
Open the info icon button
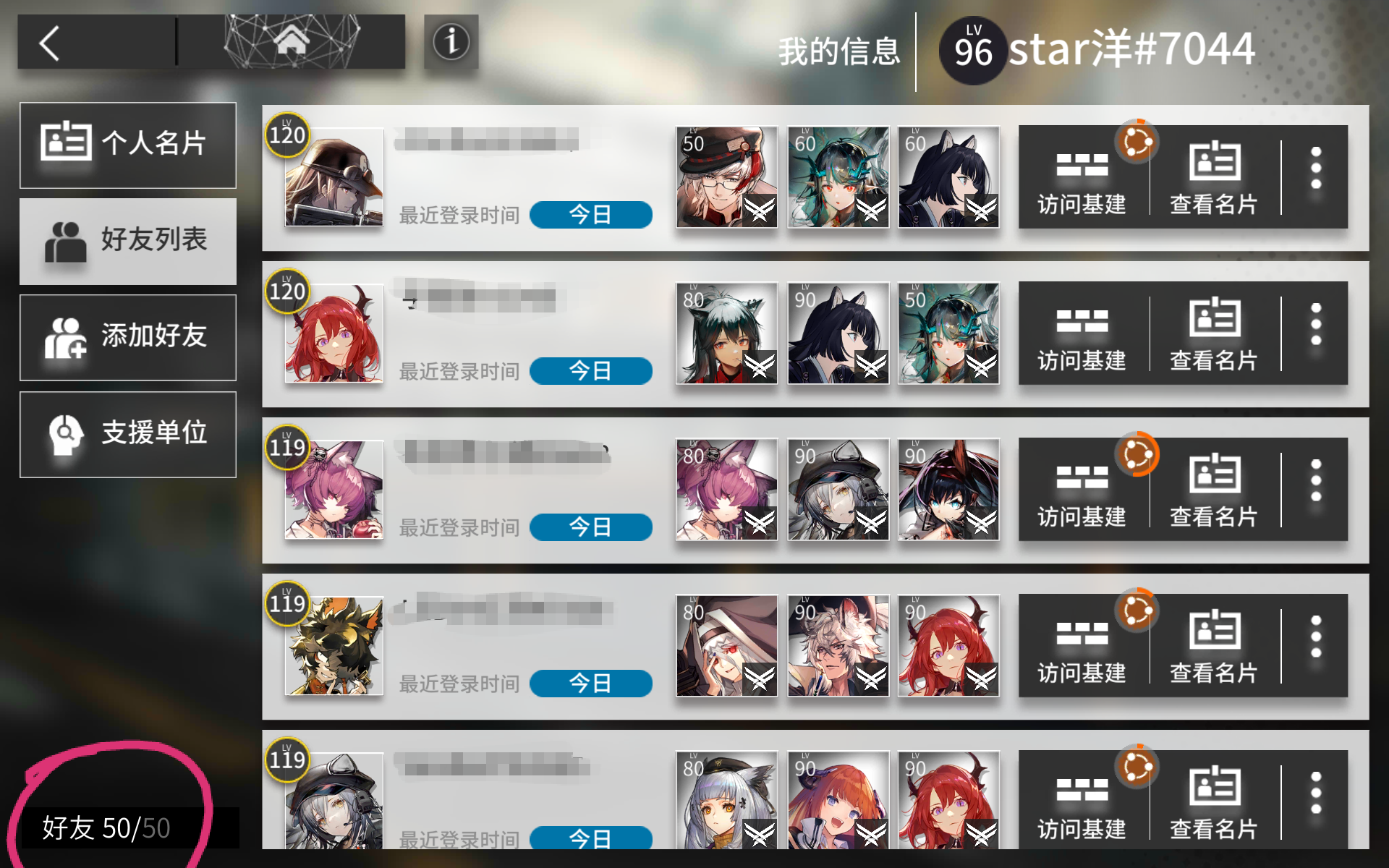point(451,42)
